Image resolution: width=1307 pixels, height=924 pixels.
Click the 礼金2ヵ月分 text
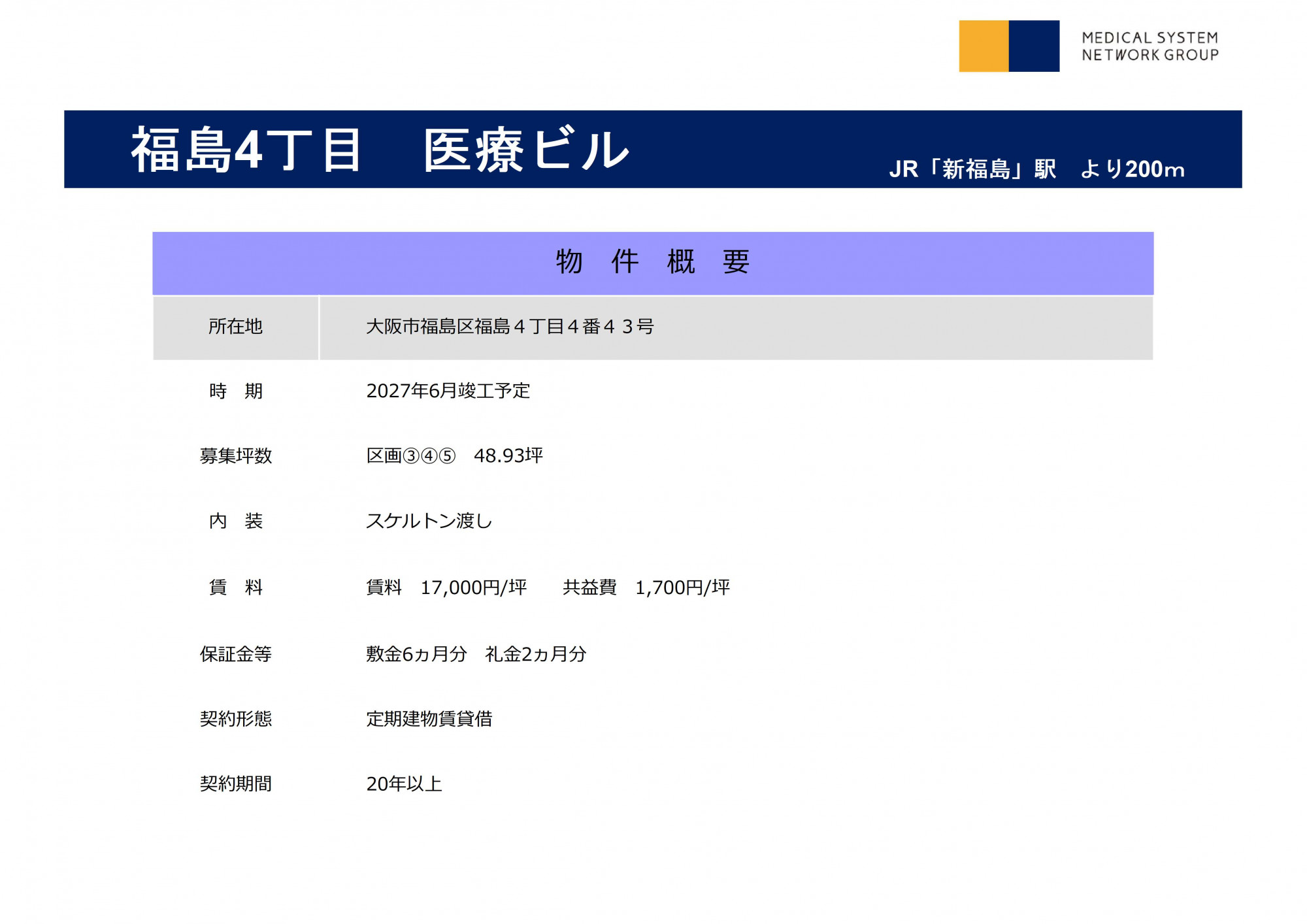(x=536, y=654)
